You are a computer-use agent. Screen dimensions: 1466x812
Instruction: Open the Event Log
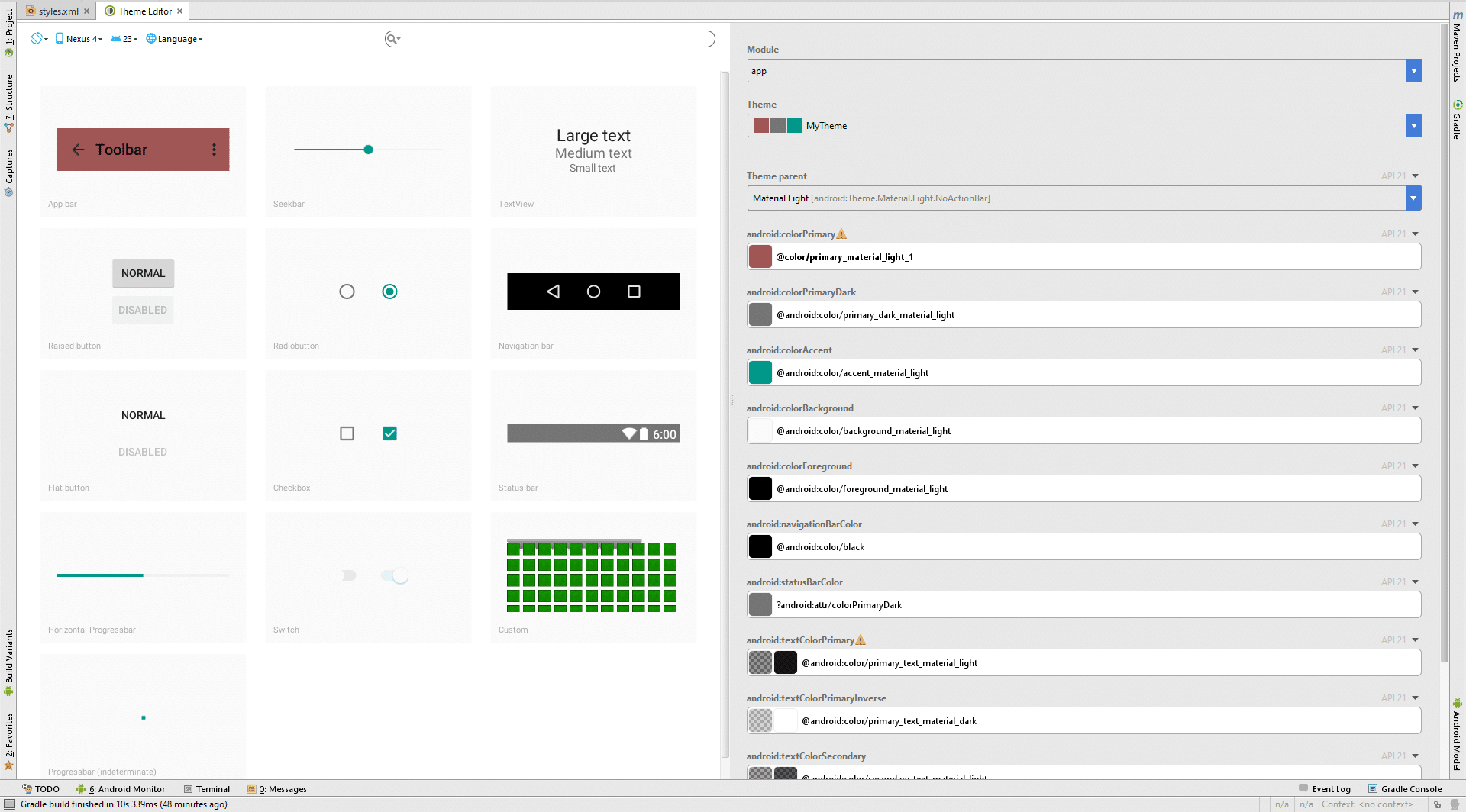click(1330, 788)
